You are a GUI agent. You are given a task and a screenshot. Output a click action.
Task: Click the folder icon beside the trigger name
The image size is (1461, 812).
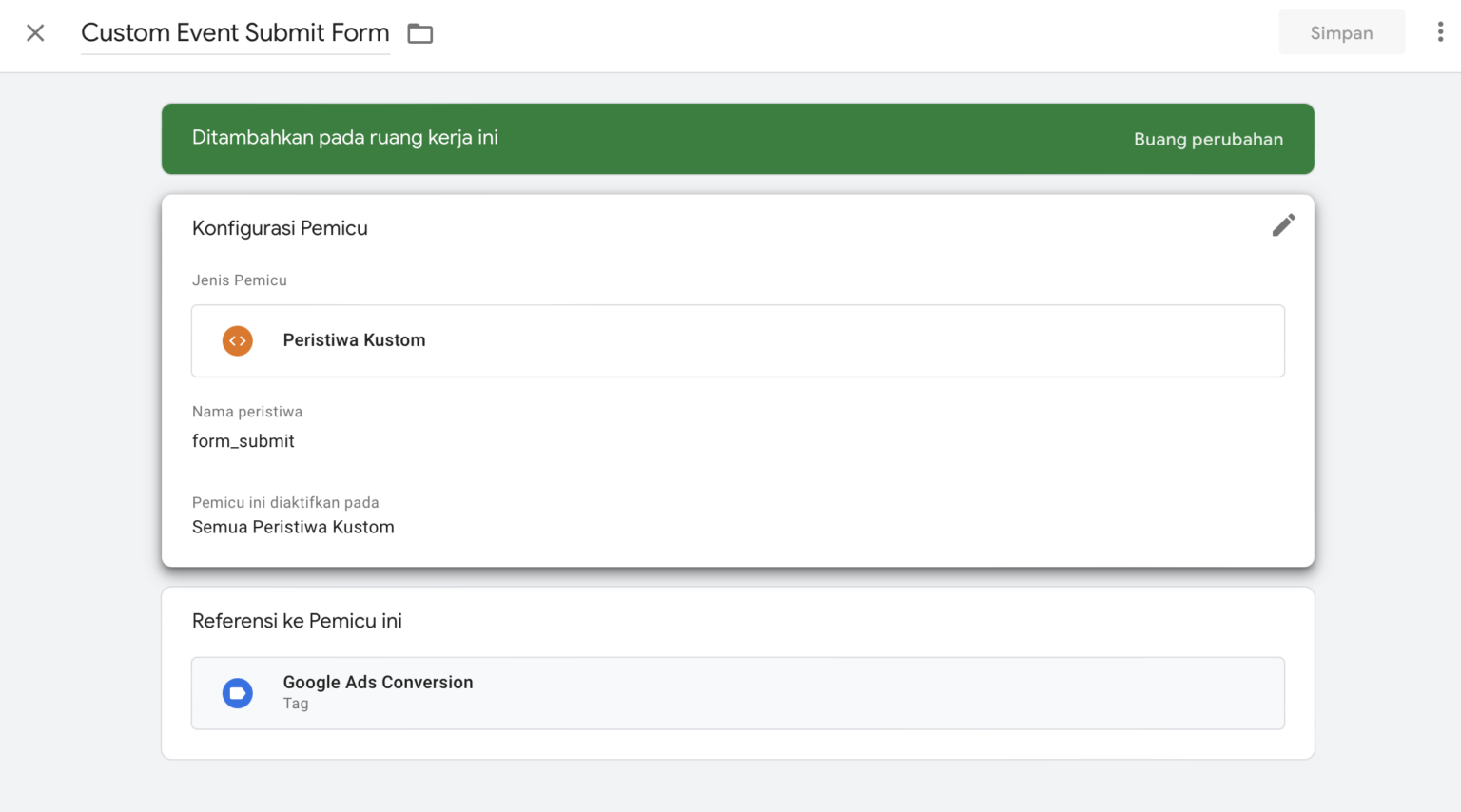pos(419,32)
